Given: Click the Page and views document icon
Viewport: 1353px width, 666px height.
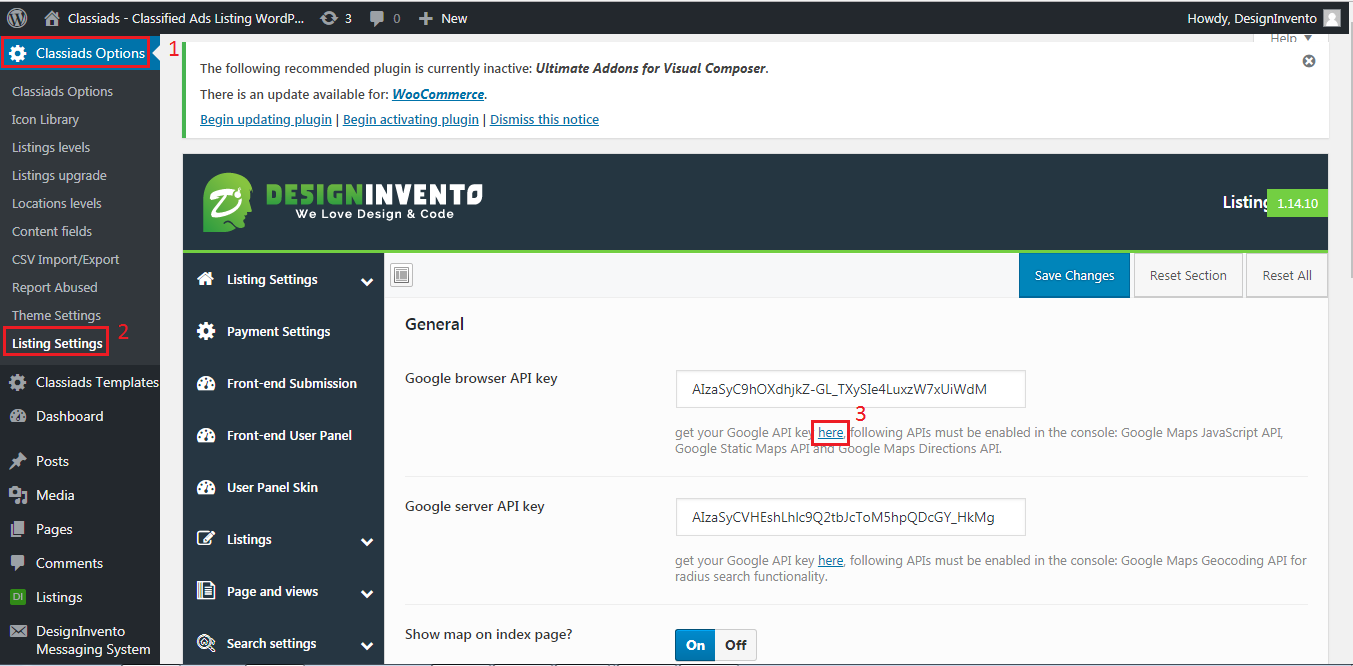Looking at the screenshot, I should (x=206, y=591).
